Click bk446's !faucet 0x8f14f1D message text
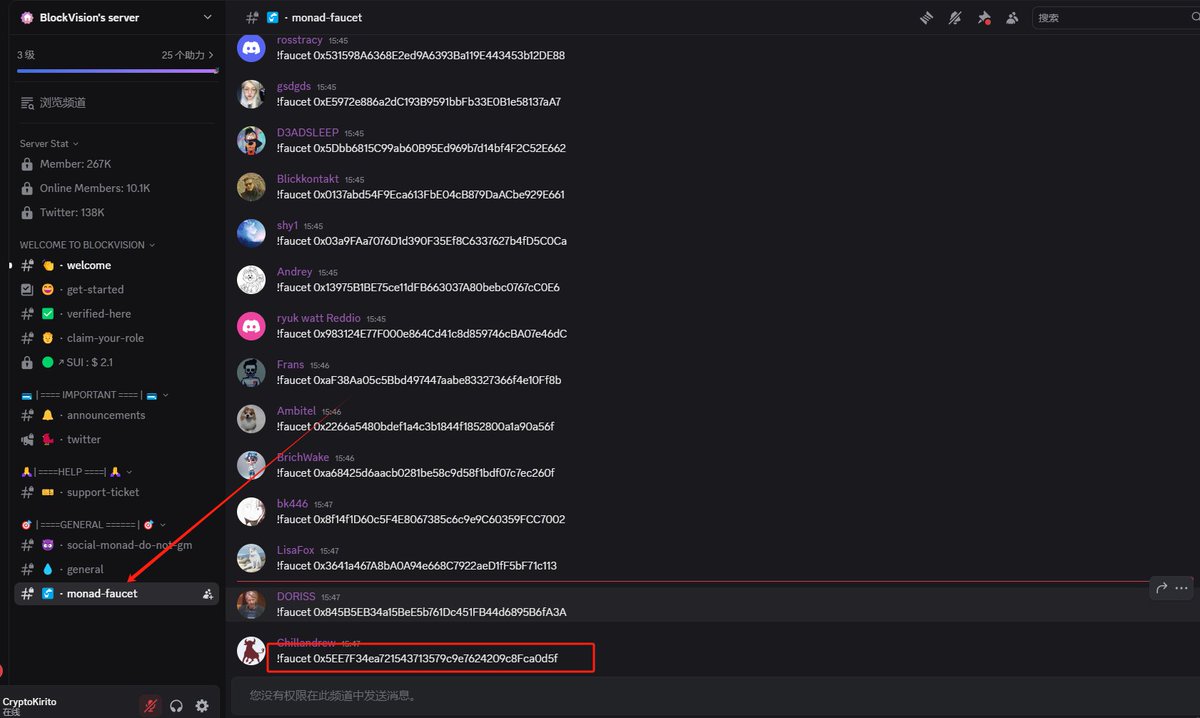 tap(421, 520)
